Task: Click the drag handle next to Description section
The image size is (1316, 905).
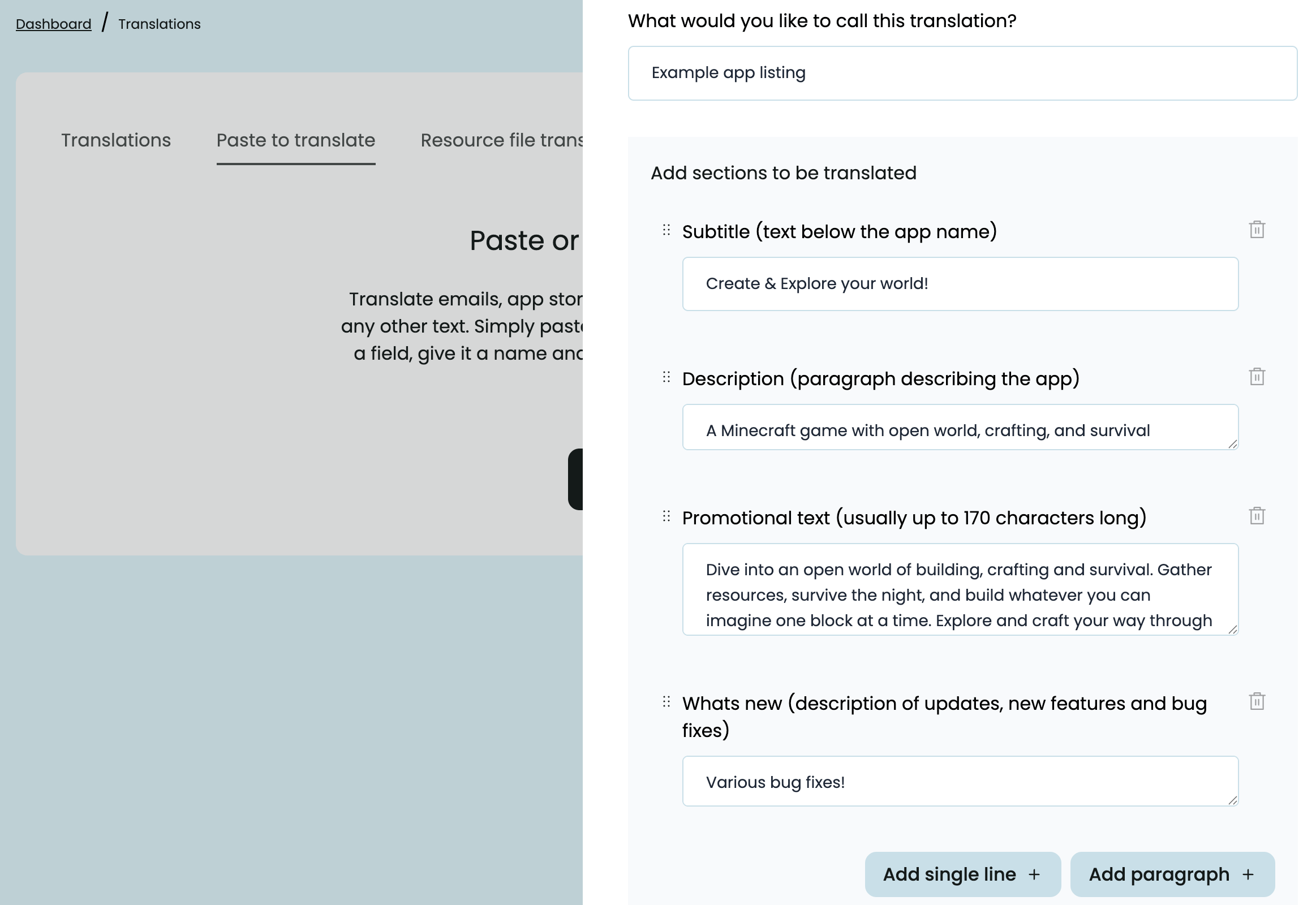Action: (x=666, y=377)
